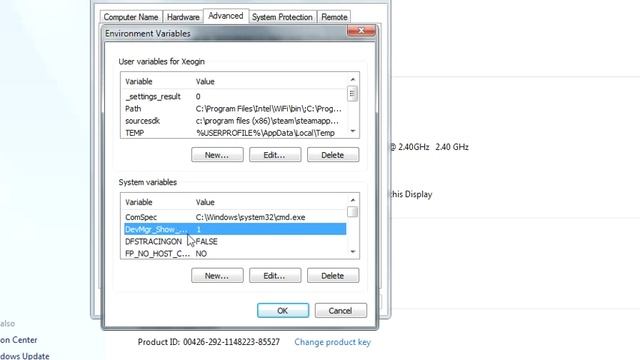The image size is (640, 360).
Task: Switch to the Remote tab
Action: click(334, 17)
